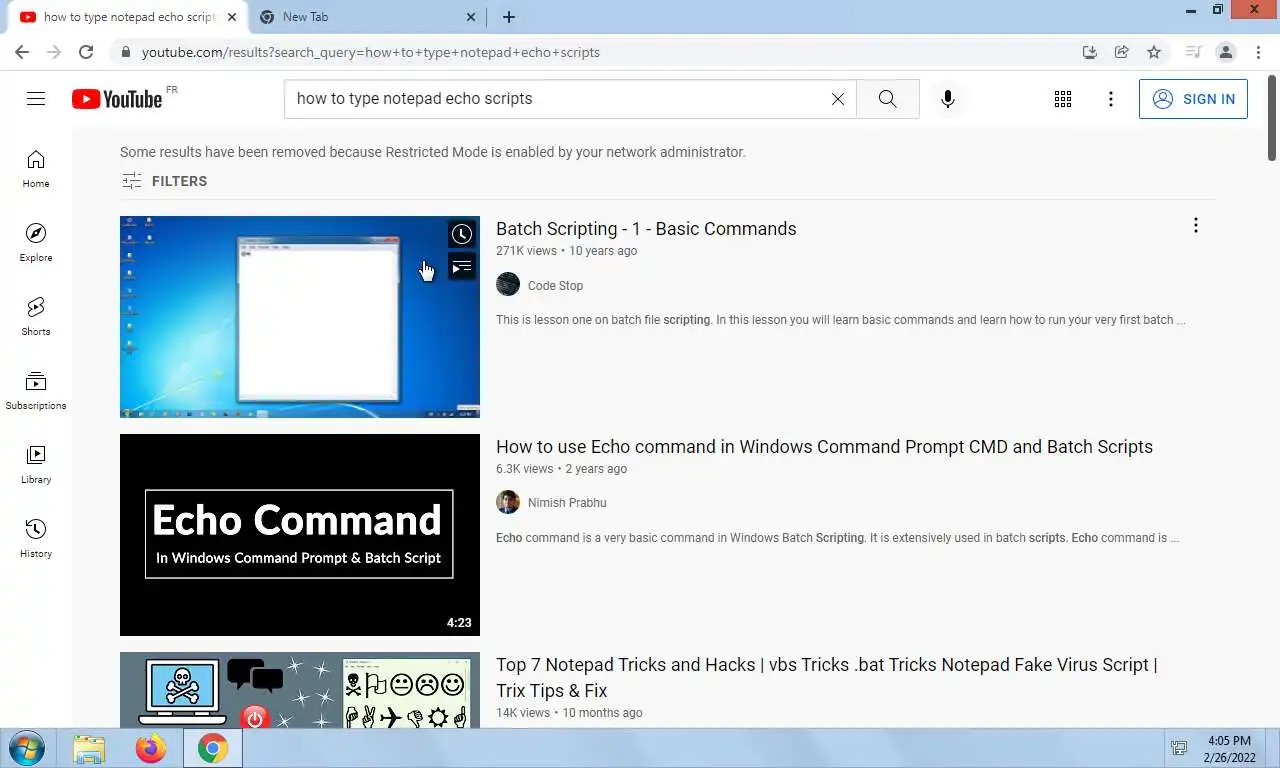The image size is (1280, 768).
Task: Install app via address bar download icon
Action: (x=1090, y=52)
